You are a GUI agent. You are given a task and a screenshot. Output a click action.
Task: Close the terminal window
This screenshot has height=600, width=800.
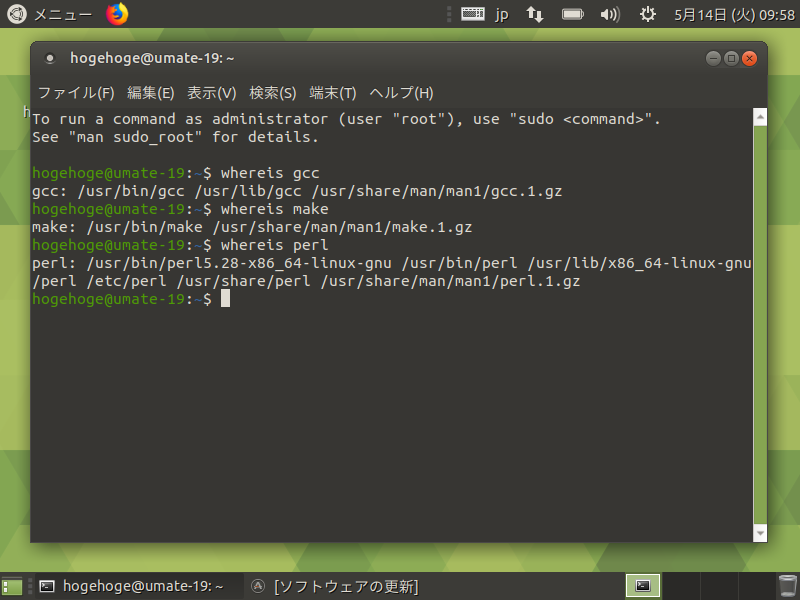749,59
